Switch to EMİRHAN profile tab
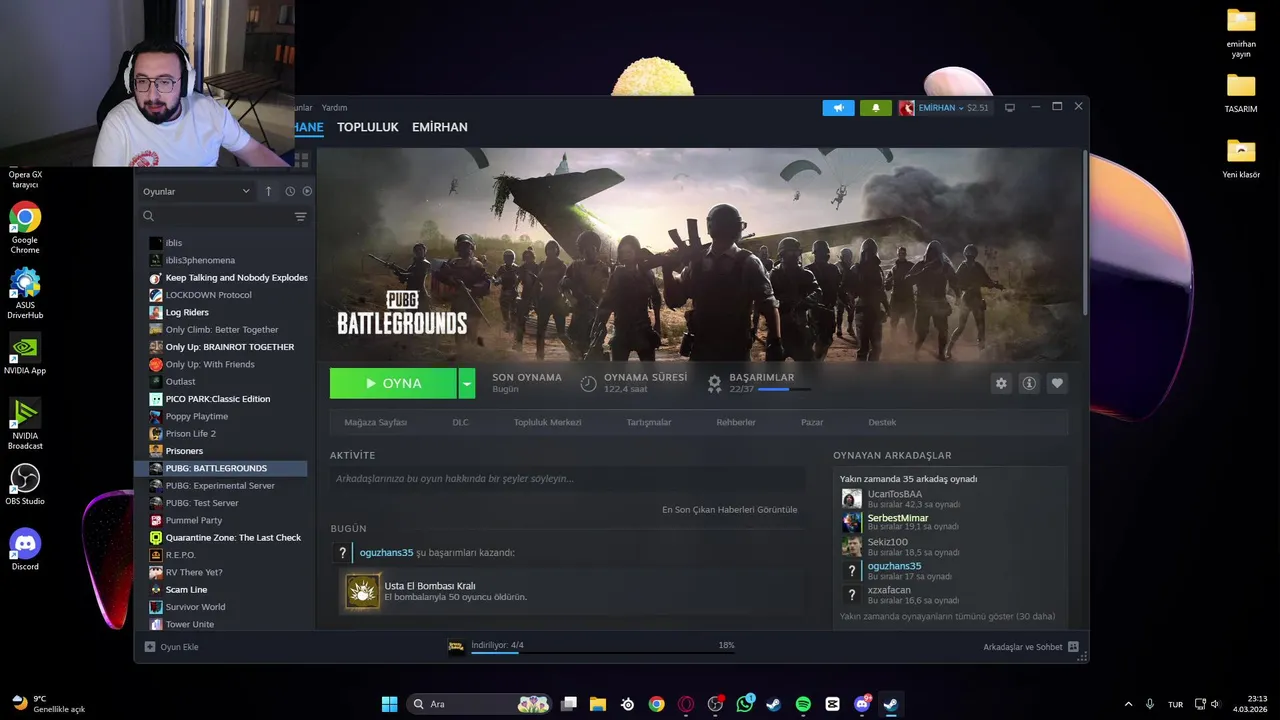Image resolution: width=1280 pixels, height=720 pixels. [440, 127]
